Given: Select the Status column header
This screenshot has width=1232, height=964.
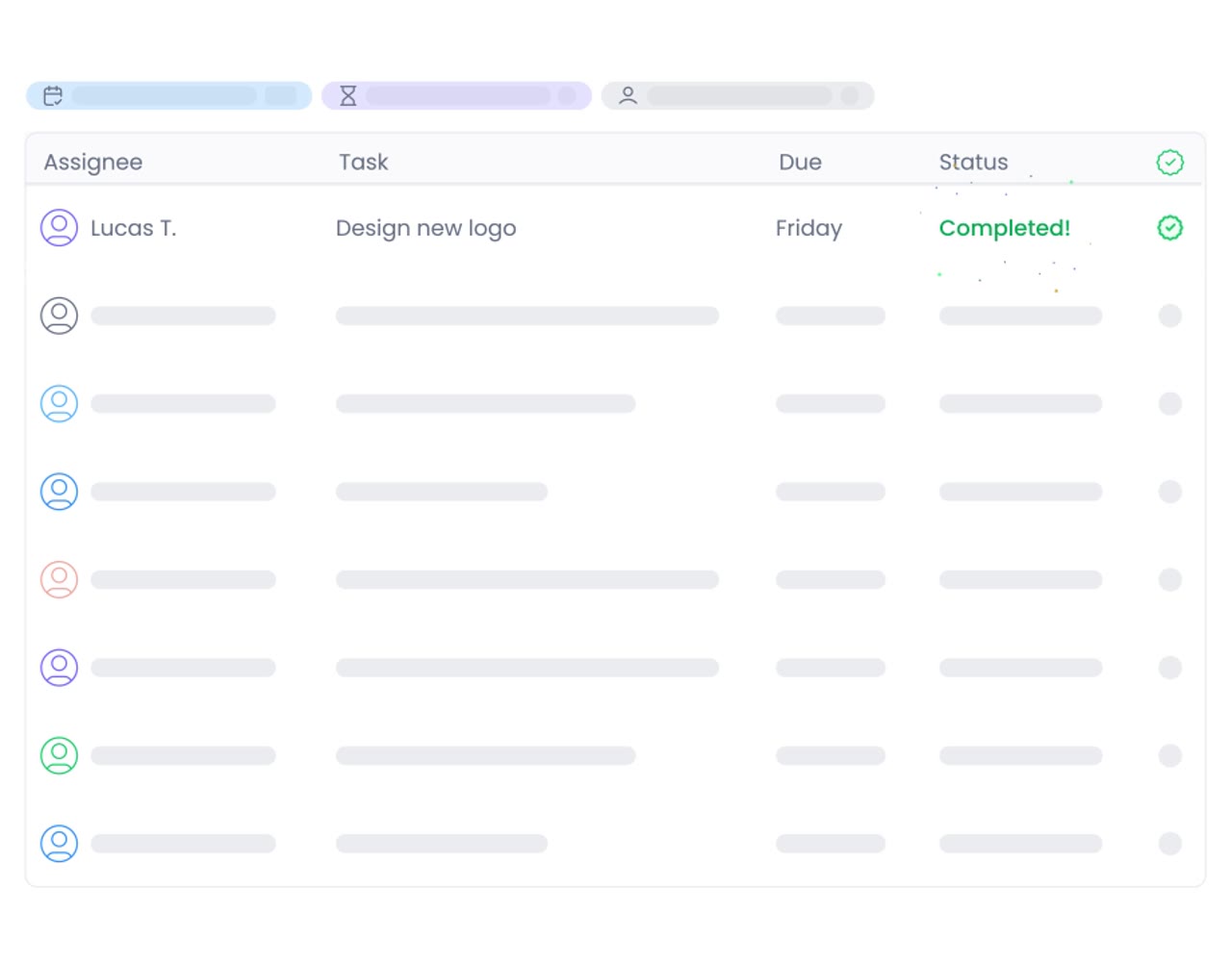Looking at the screenshot, I should (973, 162).
